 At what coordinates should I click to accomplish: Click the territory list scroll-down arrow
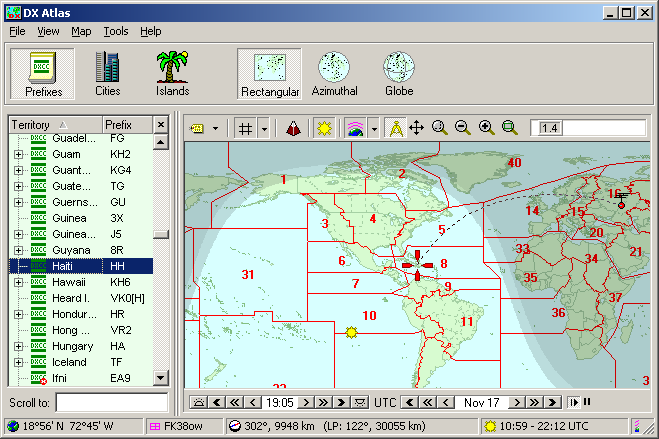[161, 378]
